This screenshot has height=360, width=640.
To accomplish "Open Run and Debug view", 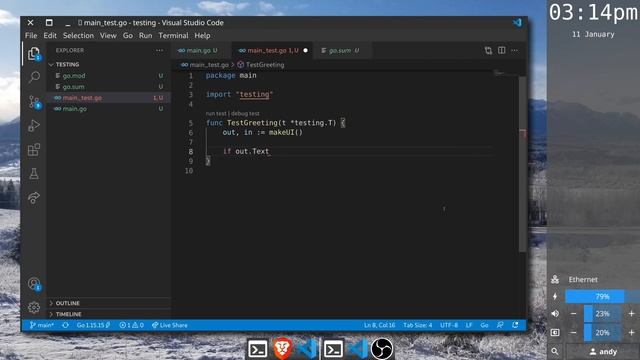I will pyautogui.click(x=34, y=125).
